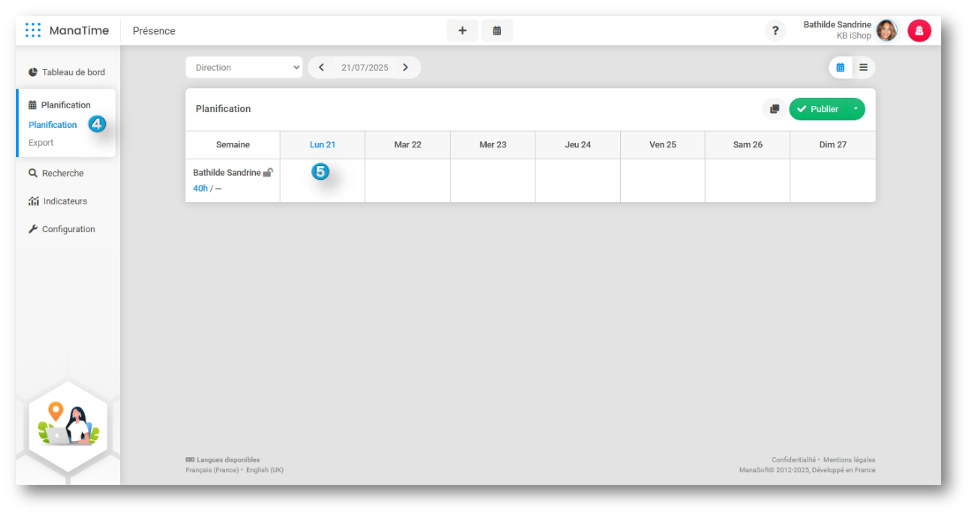Open the Direction dropdown selector
Viewport: 972px width, 516px height.
[244, 68]
